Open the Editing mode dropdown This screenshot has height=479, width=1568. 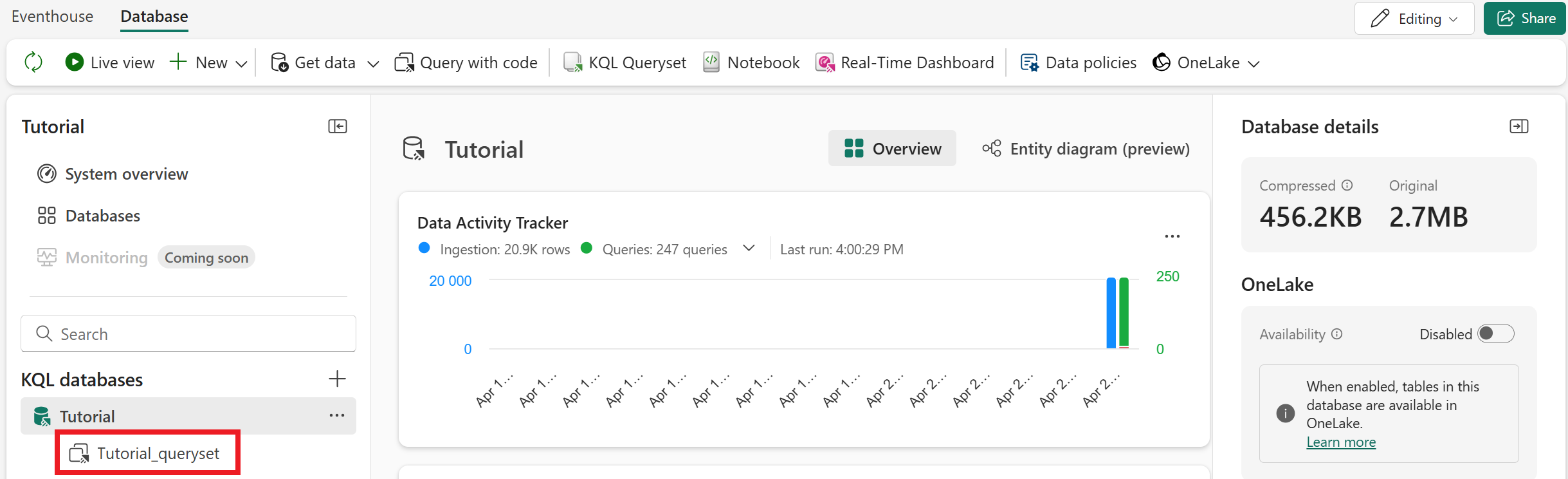pyautogui.click(x=1414, y=19)
